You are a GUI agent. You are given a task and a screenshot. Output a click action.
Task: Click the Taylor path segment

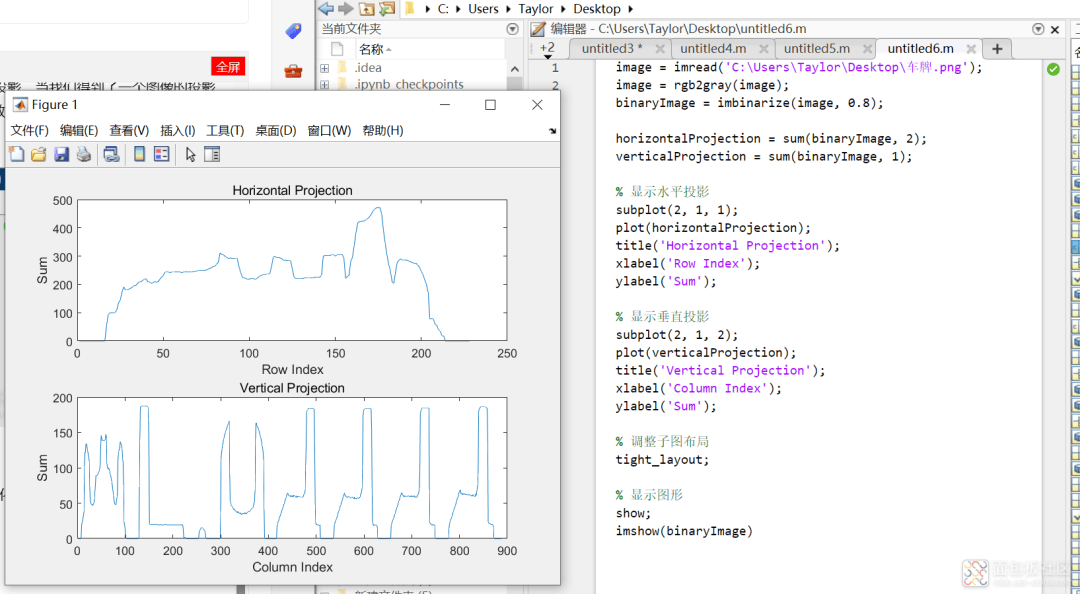point(536,9)
